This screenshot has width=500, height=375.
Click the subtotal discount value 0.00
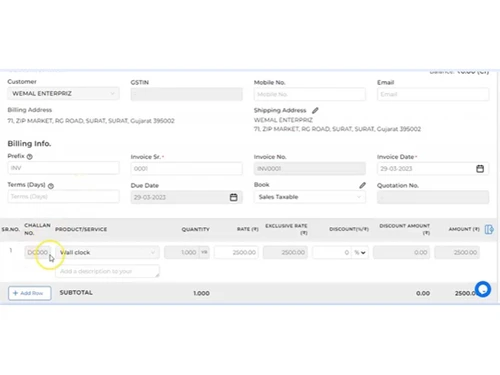point(423,293)
